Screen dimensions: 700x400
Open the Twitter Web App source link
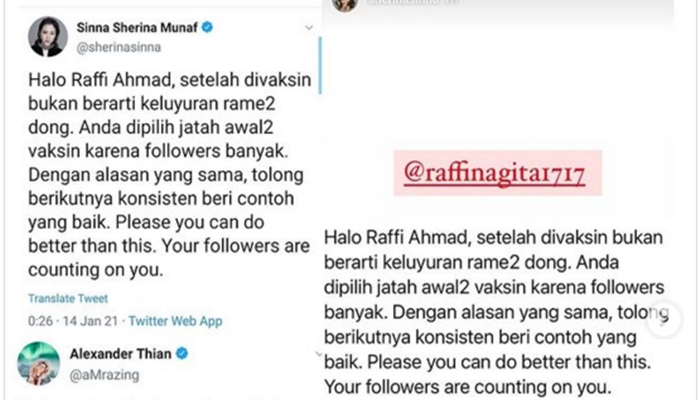click(x=175, y=321)
